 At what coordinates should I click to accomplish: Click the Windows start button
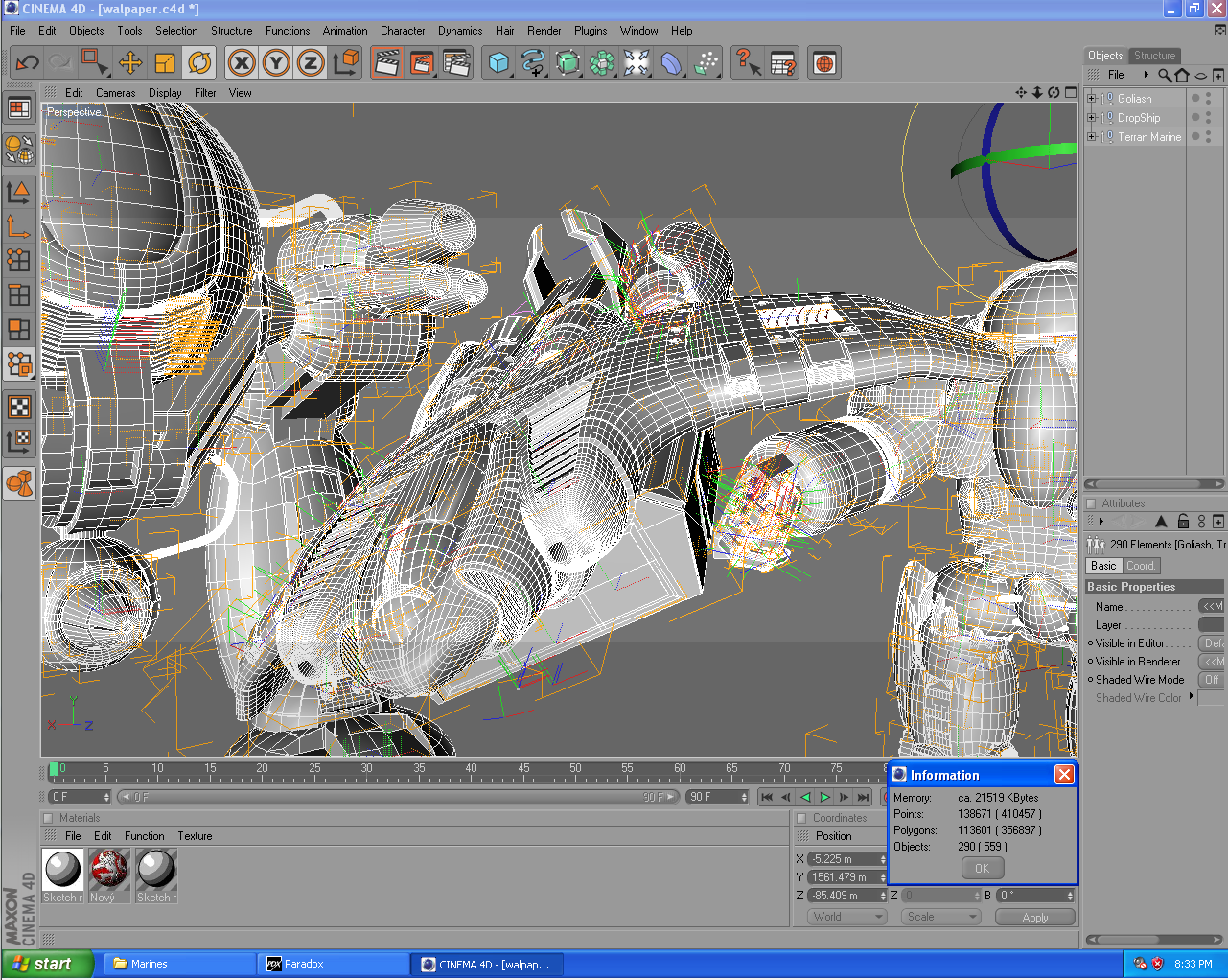click(x=47, y=964)
